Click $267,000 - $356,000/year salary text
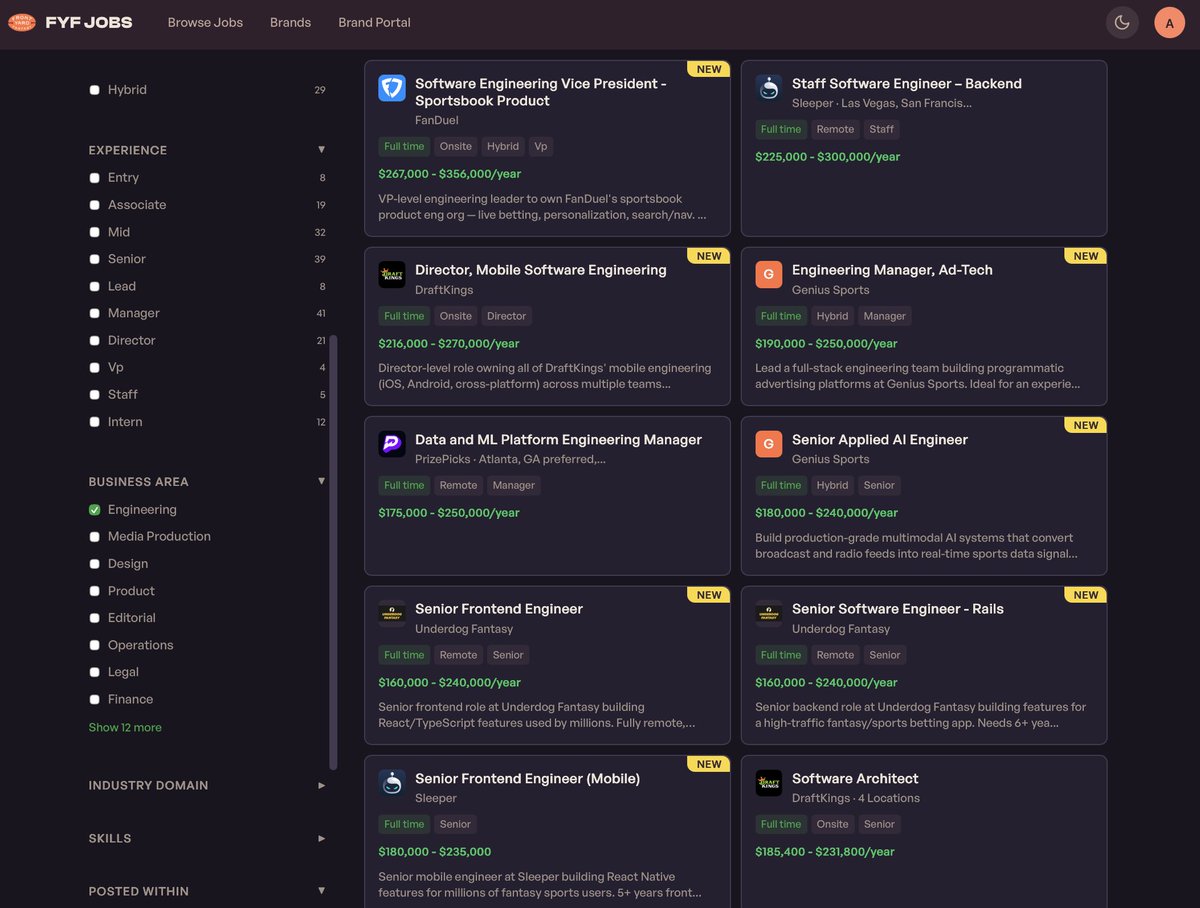This screenshot has height=908, width=1200. coord(450,174)
